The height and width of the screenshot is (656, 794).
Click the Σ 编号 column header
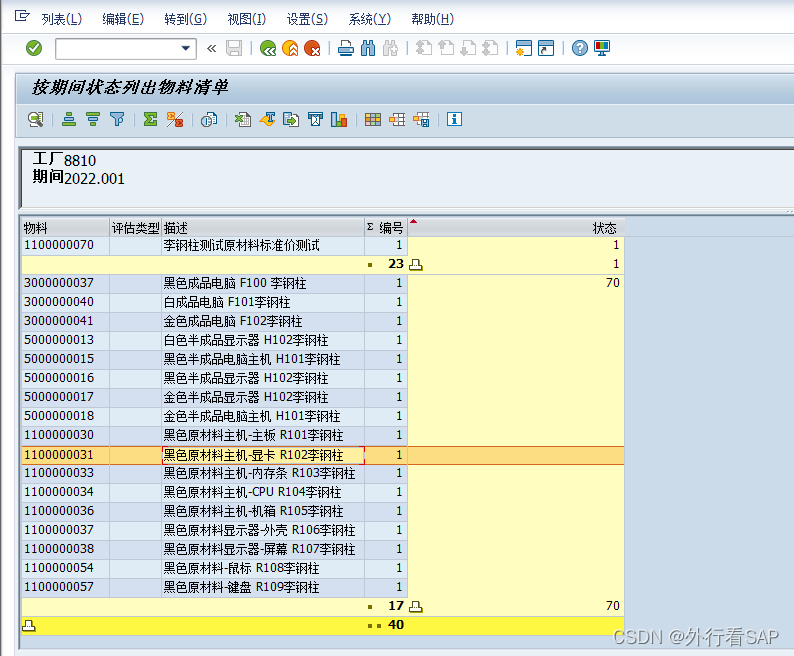point(386,228)
